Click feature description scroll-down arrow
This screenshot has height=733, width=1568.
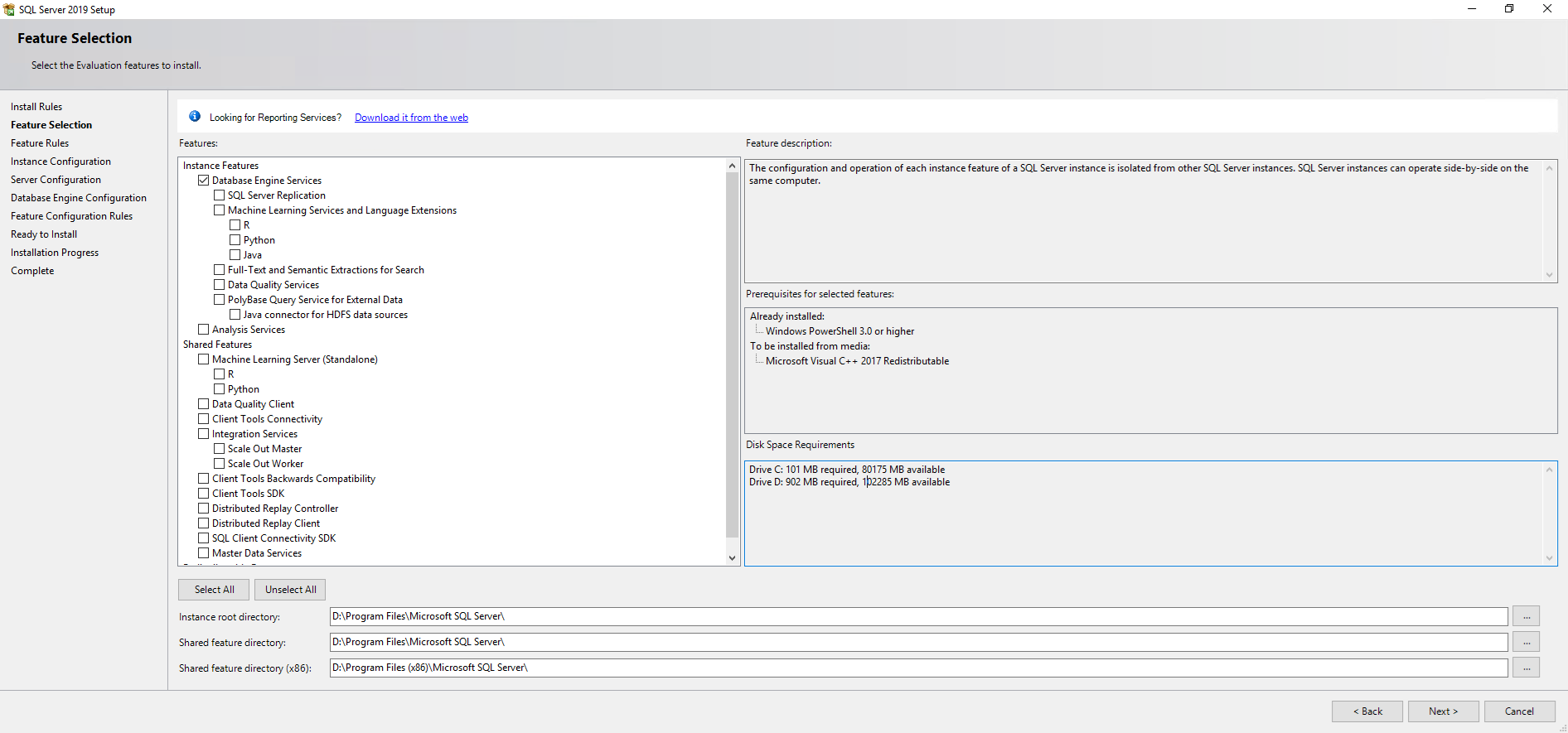[x=1549, y=275]
